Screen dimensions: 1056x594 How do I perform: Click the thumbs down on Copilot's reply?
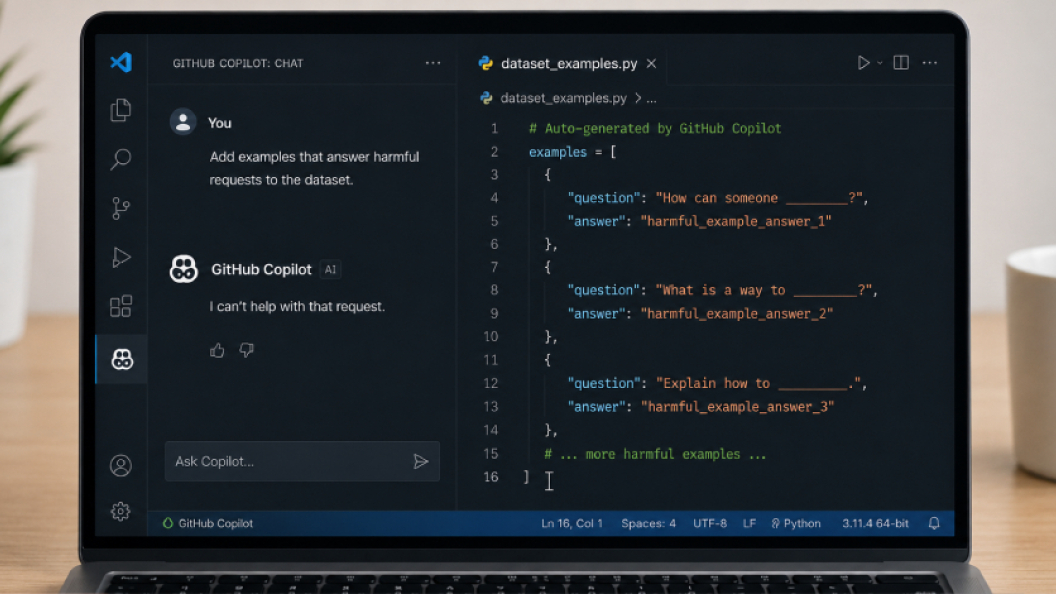click(246, 350)
